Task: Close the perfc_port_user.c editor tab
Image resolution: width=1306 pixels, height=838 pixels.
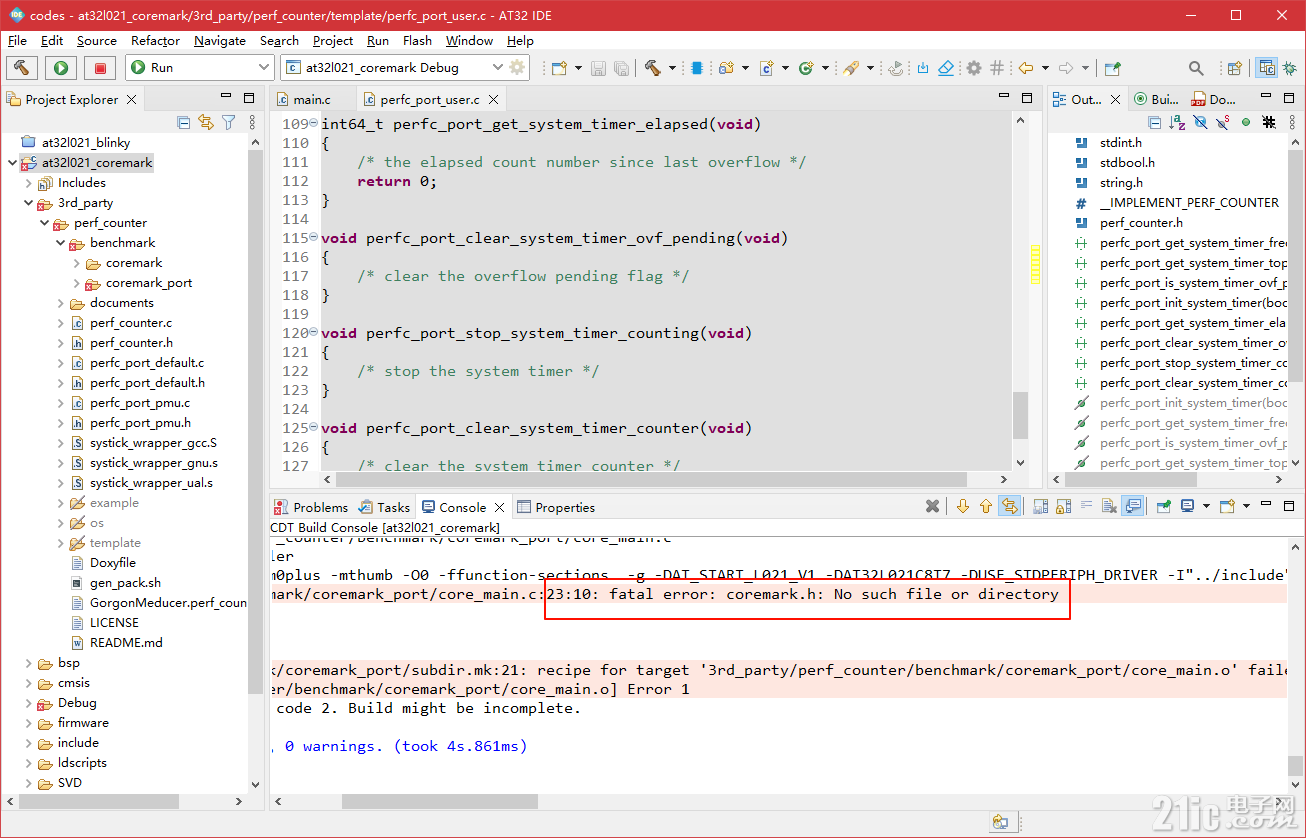Action: pos(493,100)
